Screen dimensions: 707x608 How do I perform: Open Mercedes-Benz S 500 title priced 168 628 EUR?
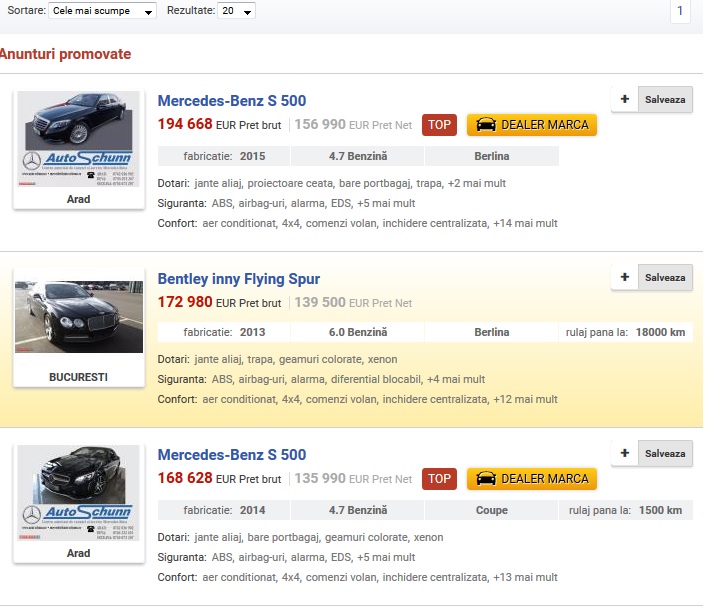[232, 455]
